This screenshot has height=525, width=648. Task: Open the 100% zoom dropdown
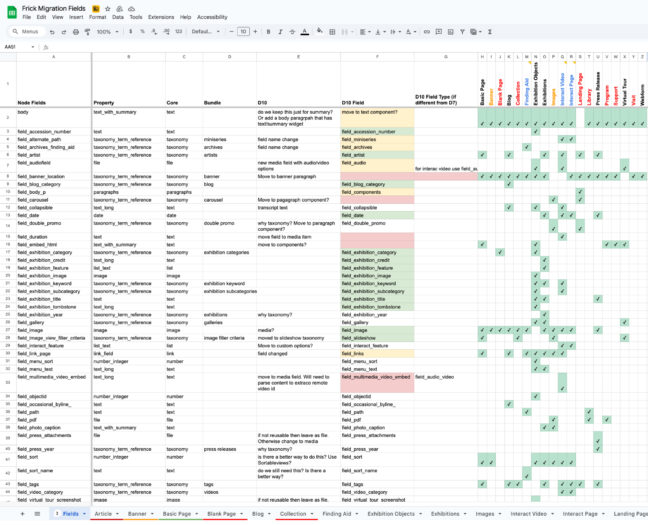[x=107, y=32]
